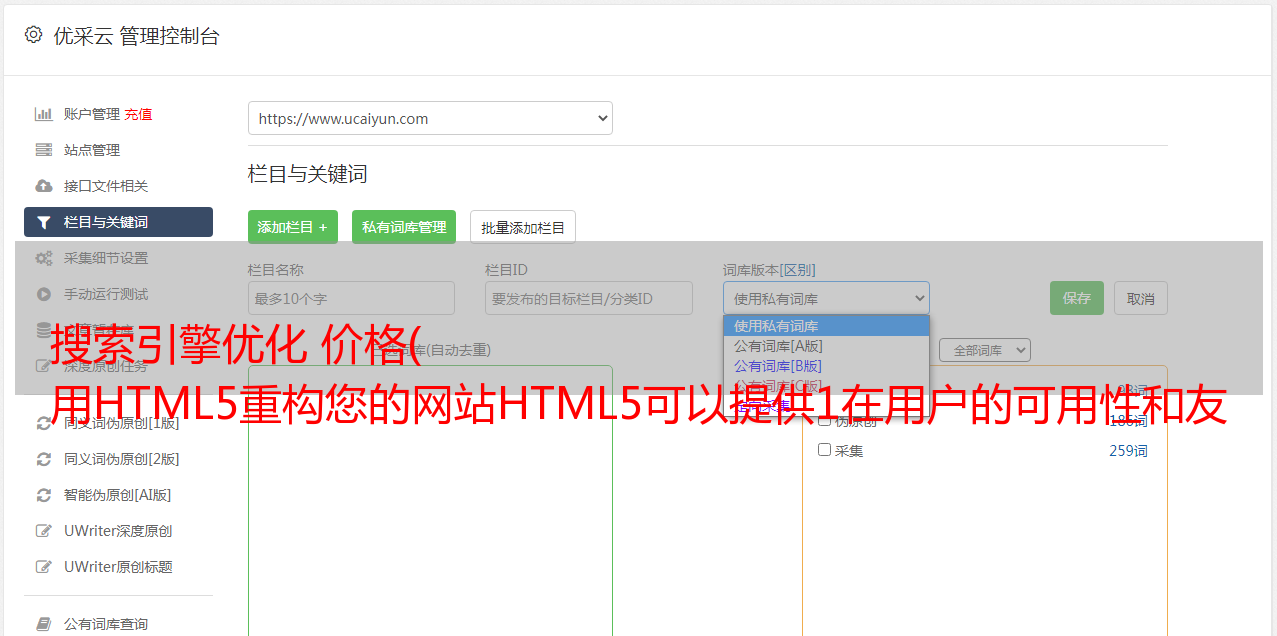1277x636 pixels.
Task: Tick the 采集 checkbox
Action: coord(825,450)
